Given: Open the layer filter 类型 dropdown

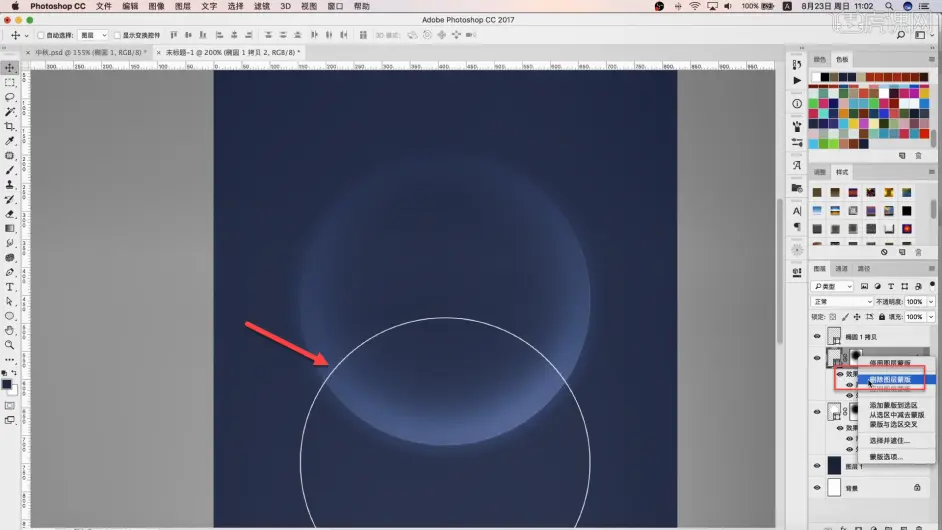Looking at the screenshot, I should (x=832, y=286).
